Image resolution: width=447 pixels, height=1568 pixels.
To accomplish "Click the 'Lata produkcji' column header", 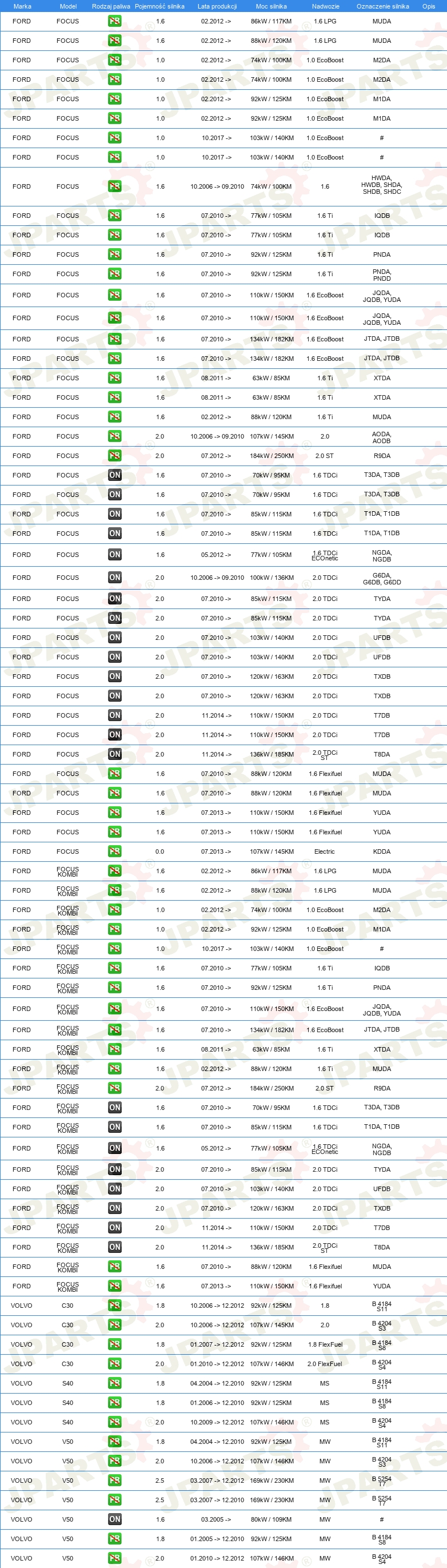I will pyautogui.click(x=217, y=6).
